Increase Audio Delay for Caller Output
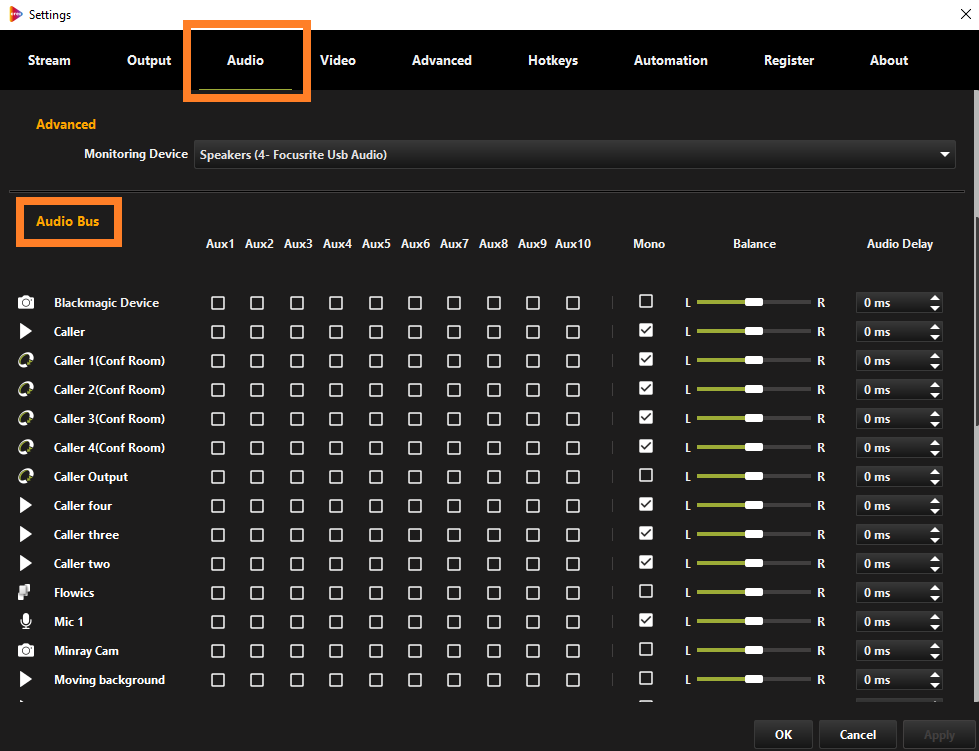 coord(935,472)
